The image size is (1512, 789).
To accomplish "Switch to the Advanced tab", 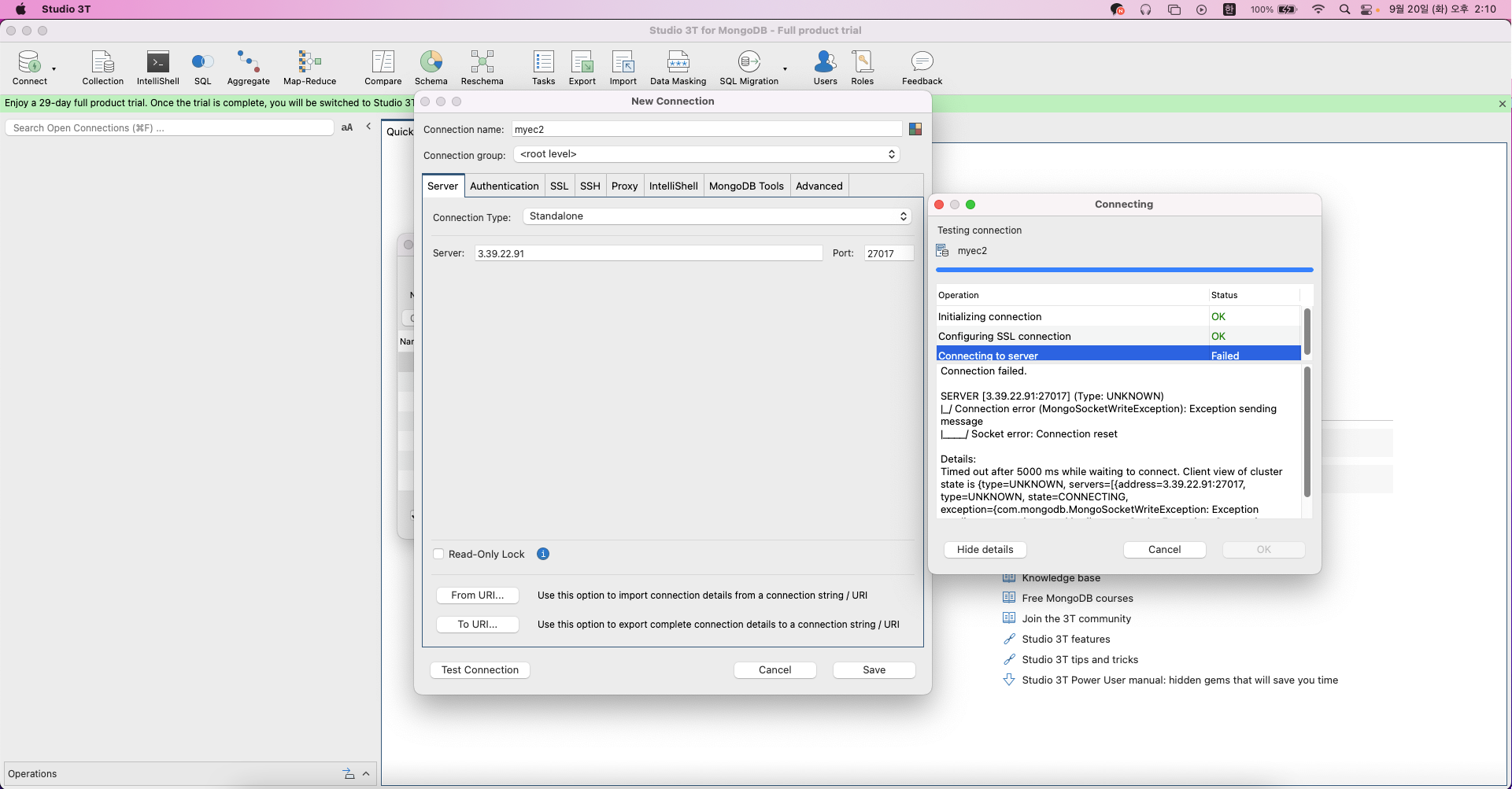I will [819, 186].
